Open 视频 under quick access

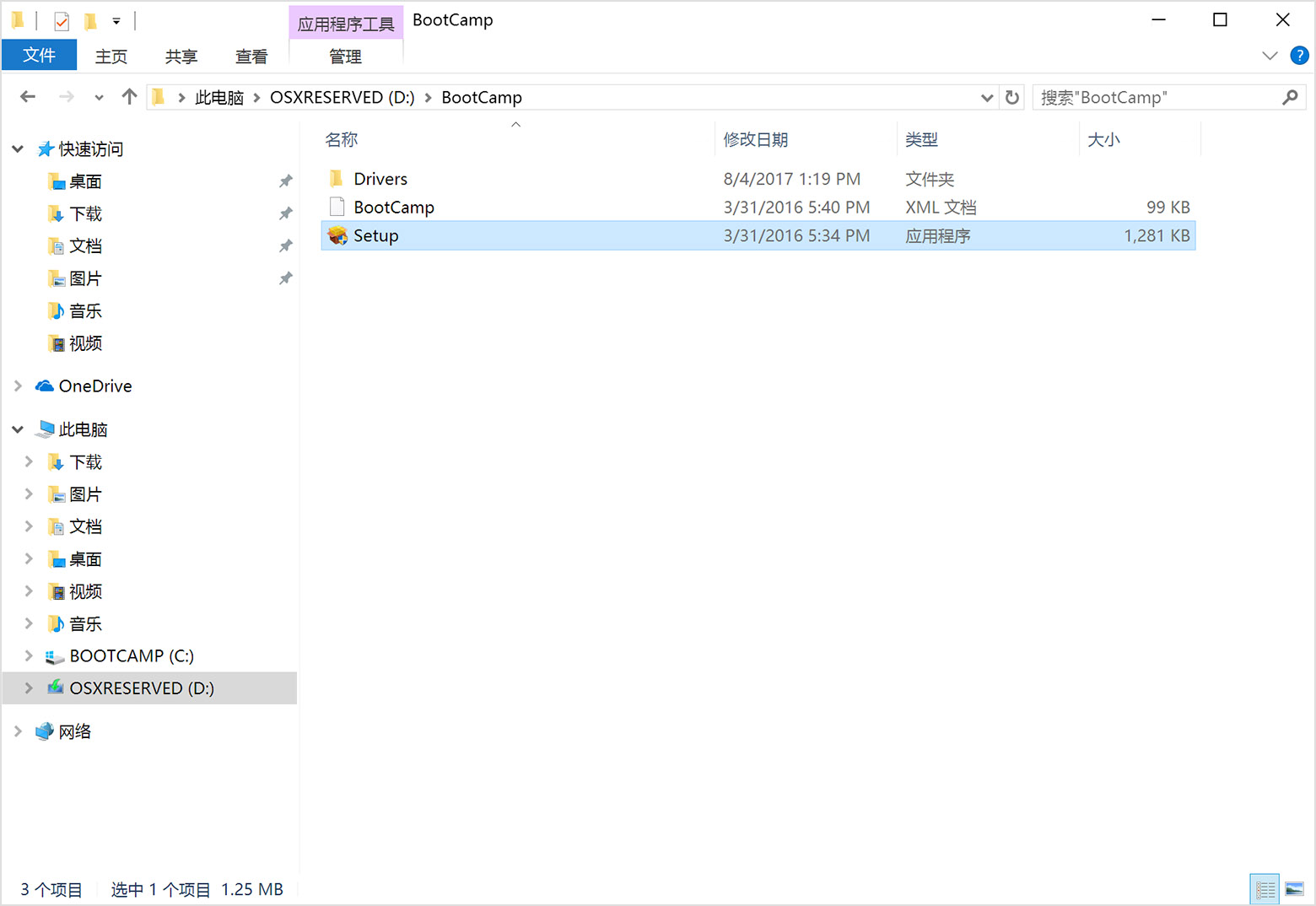coord(85,343)
